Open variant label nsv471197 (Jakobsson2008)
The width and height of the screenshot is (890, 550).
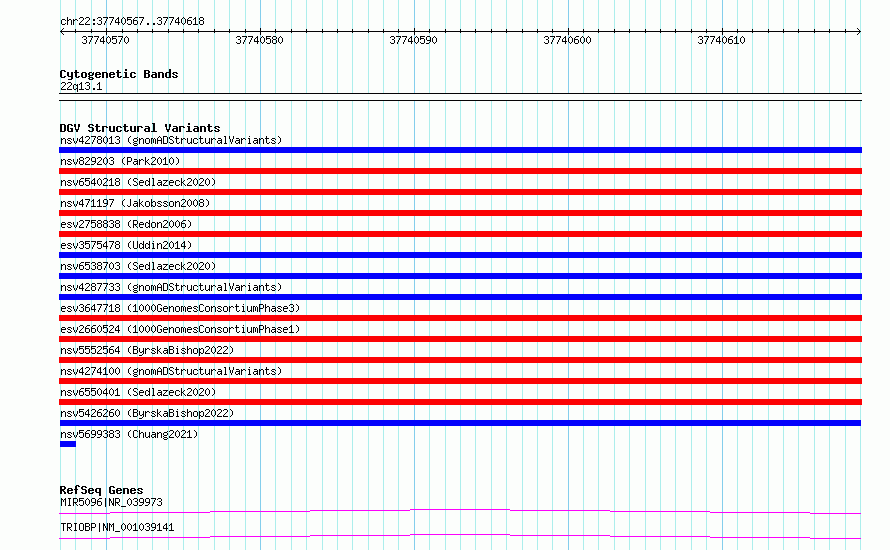pos(135,203)
